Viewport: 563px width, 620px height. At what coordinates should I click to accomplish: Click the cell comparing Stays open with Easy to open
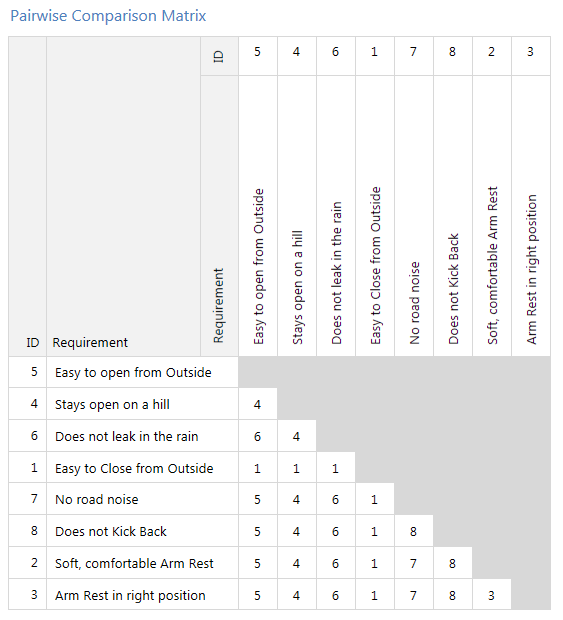click(x=257, y=405)
